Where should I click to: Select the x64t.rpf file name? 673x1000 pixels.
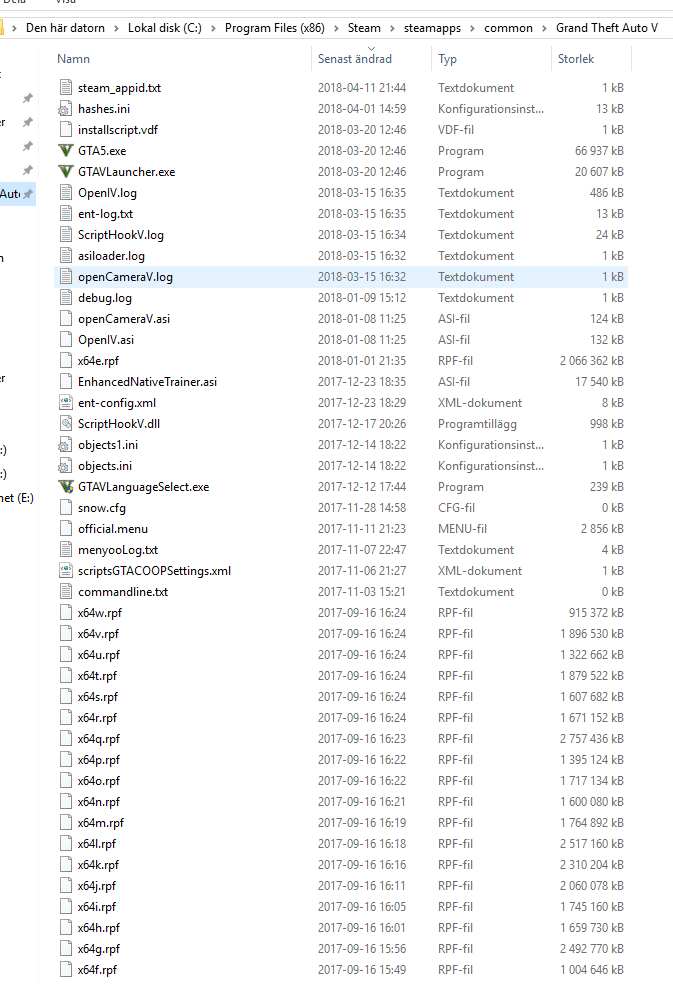98,676
